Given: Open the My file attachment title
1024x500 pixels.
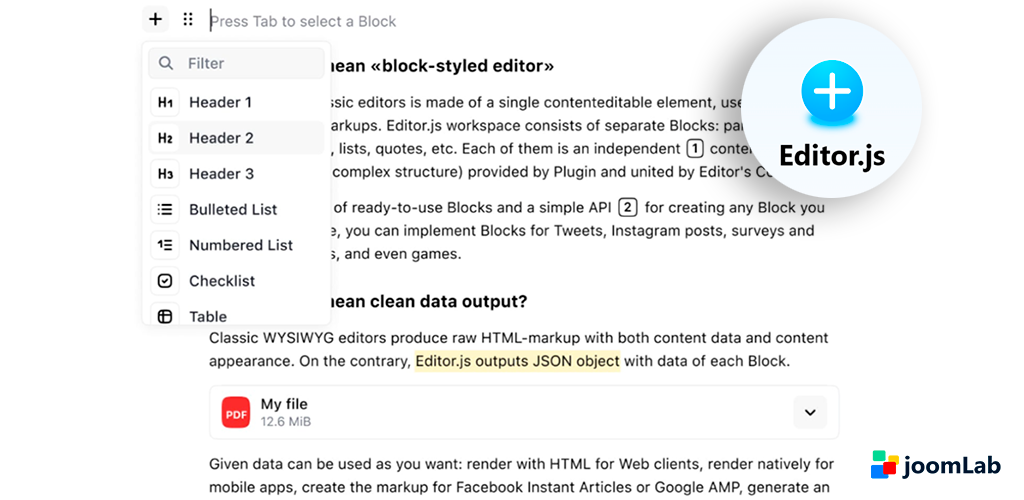Looking at the screenshot, I should (284, 404).
